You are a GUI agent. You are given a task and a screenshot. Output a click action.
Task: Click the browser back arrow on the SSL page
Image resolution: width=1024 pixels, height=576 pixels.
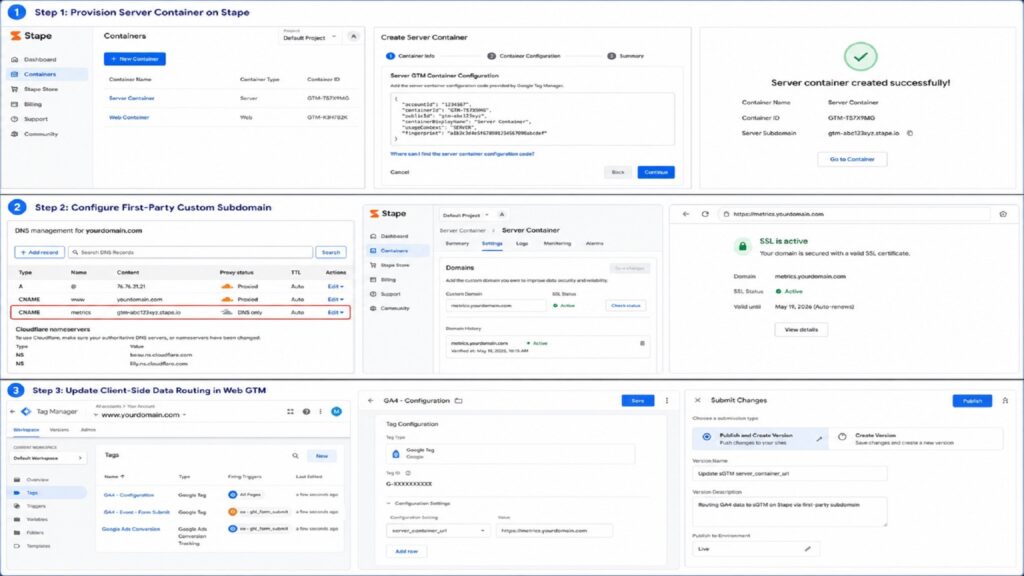686,214
